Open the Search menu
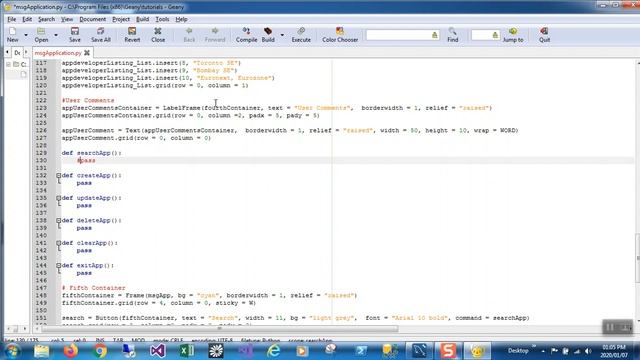Image resolution: width=640 pixels, height=360 pixels. pos(46,19)
